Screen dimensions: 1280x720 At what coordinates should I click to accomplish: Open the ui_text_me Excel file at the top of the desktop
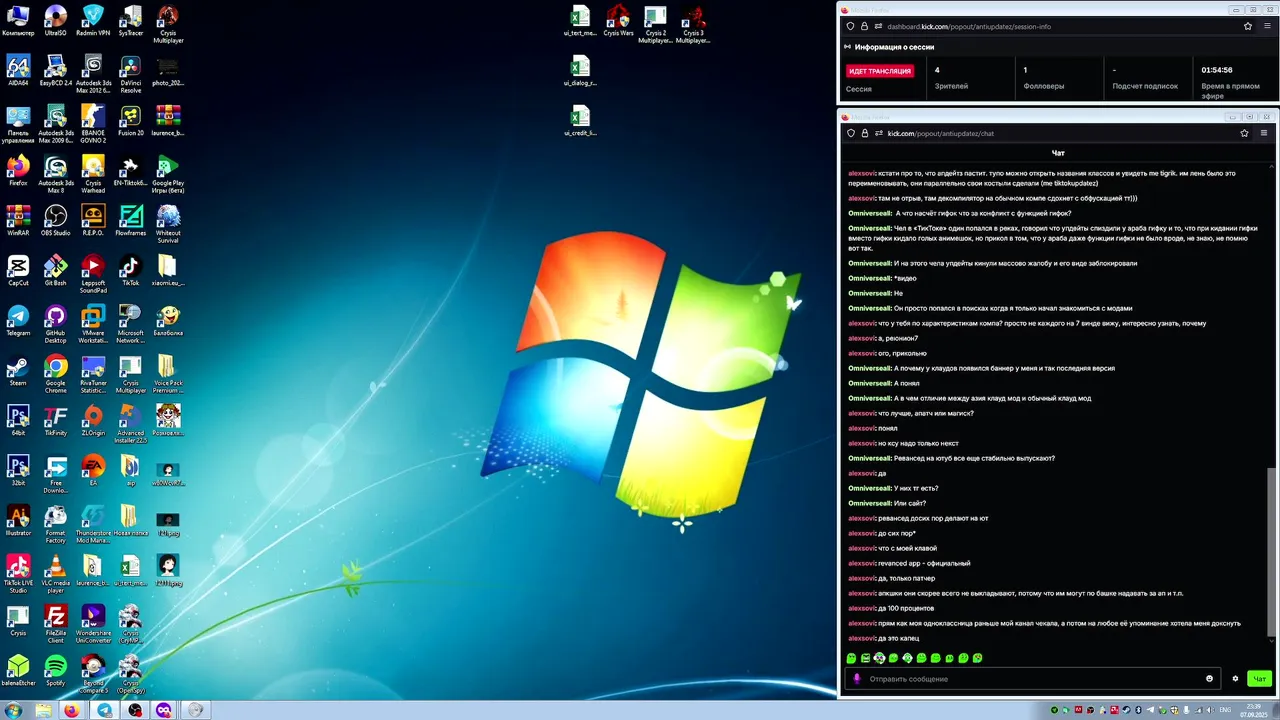tap(580, 21)
